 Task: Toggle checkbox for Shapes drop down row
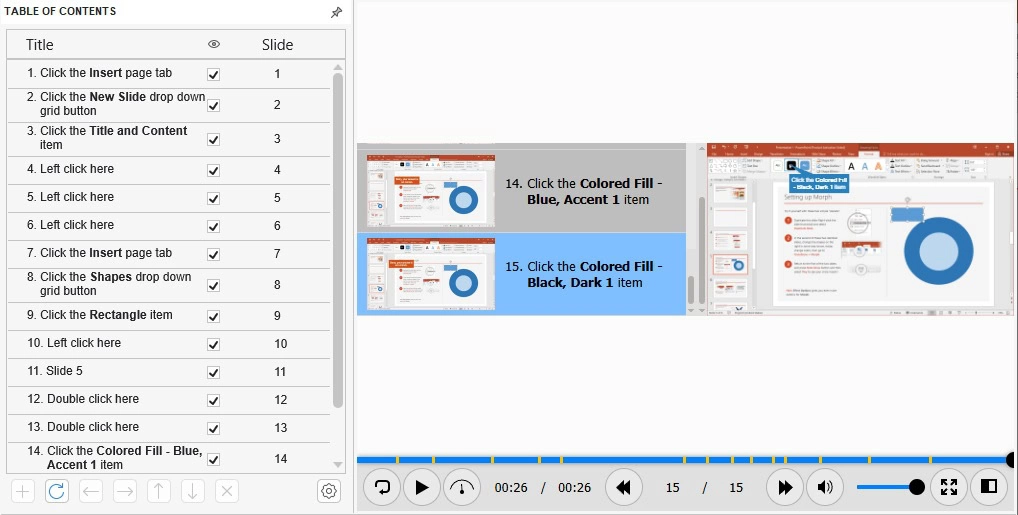tap(213, 285)
